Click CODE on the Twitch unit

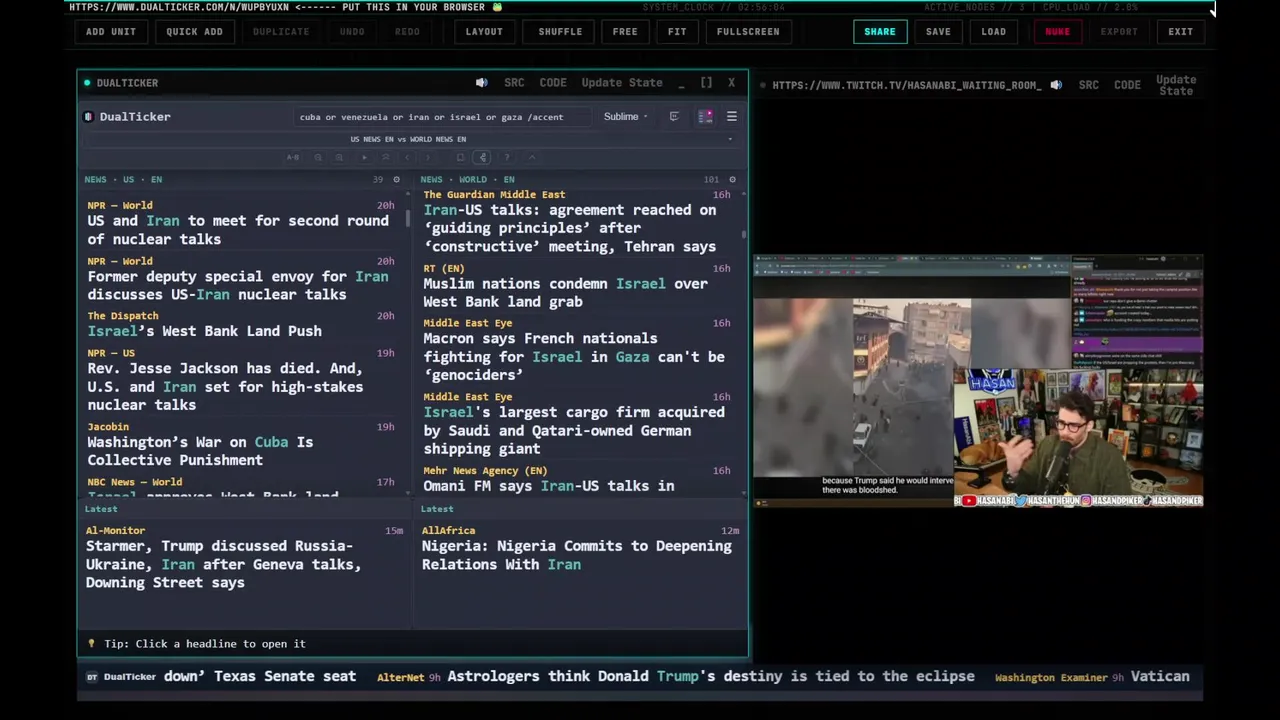[1127, 85]
